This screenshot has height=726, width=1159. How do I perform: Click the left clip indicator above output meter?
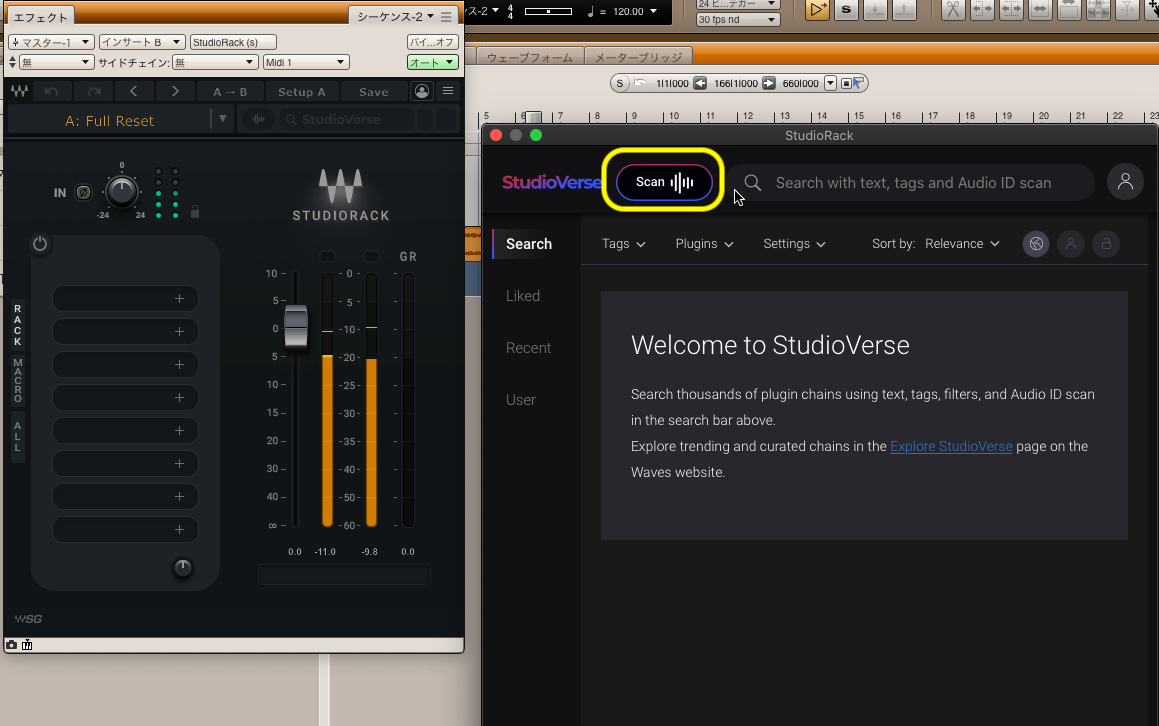tap(327, 257)
